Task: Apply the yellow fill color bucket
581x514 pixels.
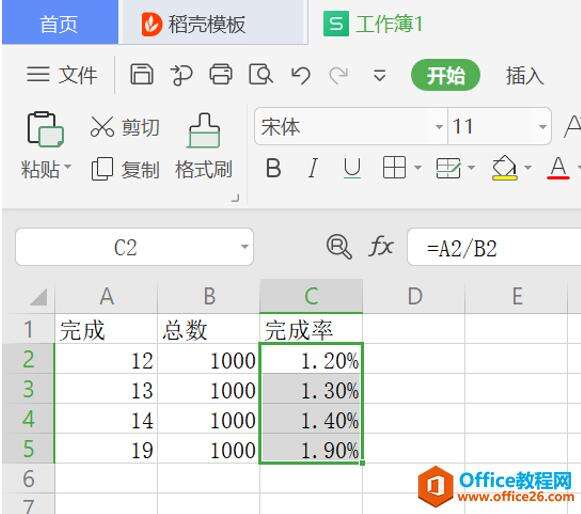Action: (x=504, y=168)
